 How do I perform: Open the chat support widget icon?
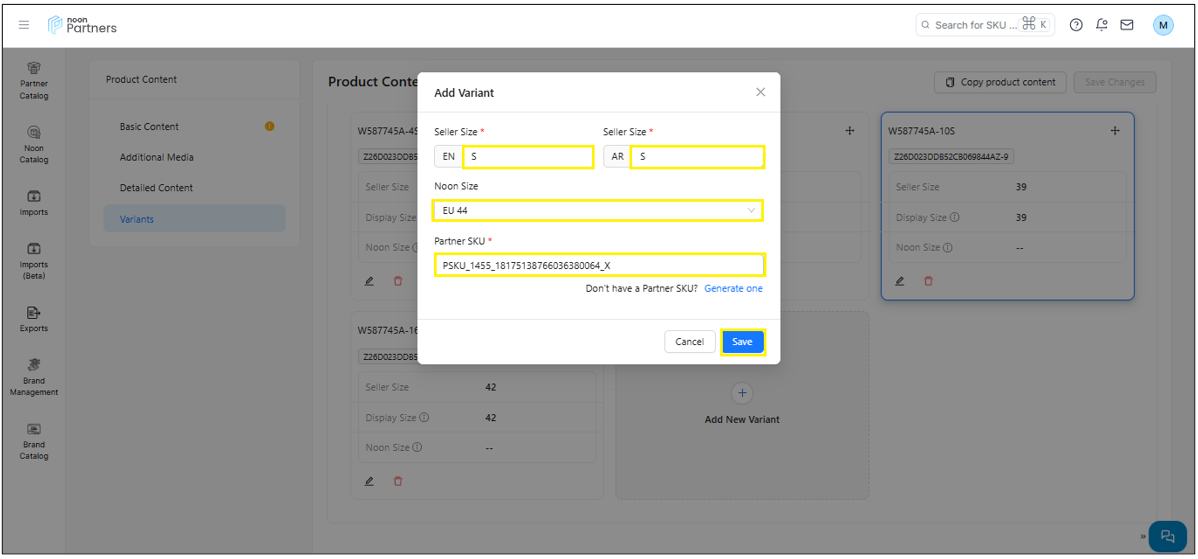(x=1167, y=536)
